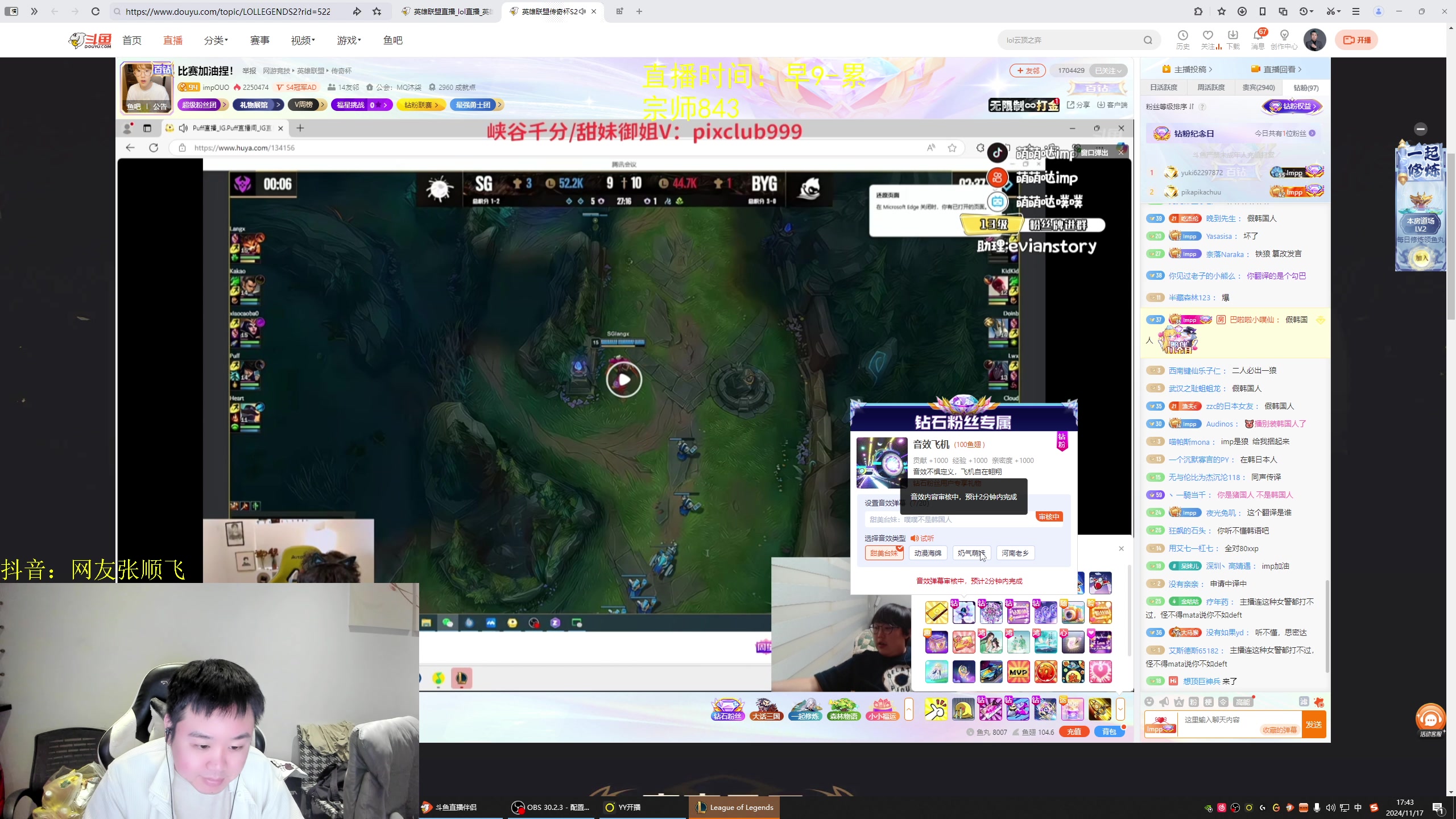The width and height of the screenshot is (1456, 819).
Task: Open the 钻石粉丝 activity icon
Action: coord(728,709)
